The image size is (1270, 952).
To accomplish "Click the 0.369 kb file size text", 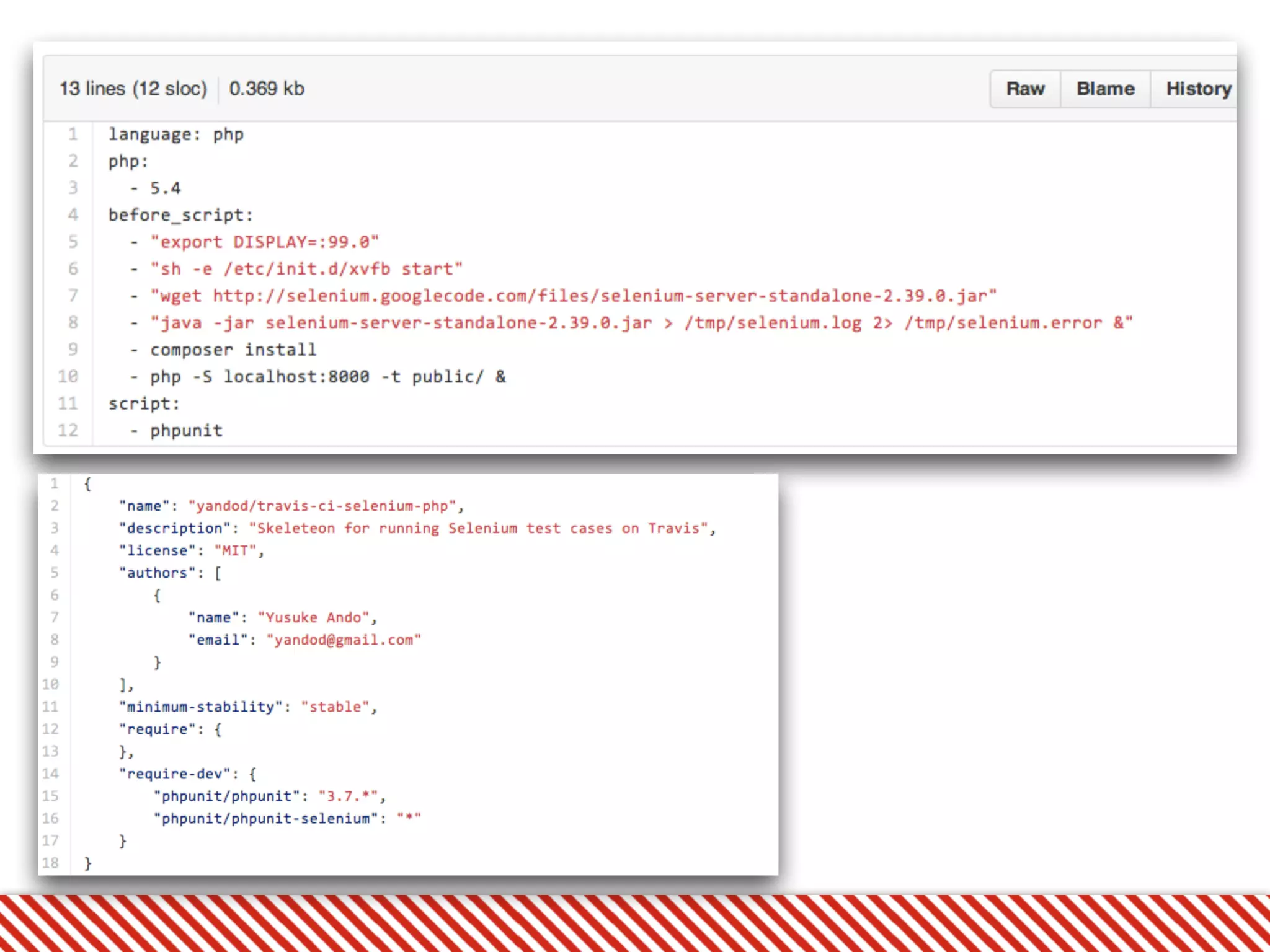I will (267, 89).
